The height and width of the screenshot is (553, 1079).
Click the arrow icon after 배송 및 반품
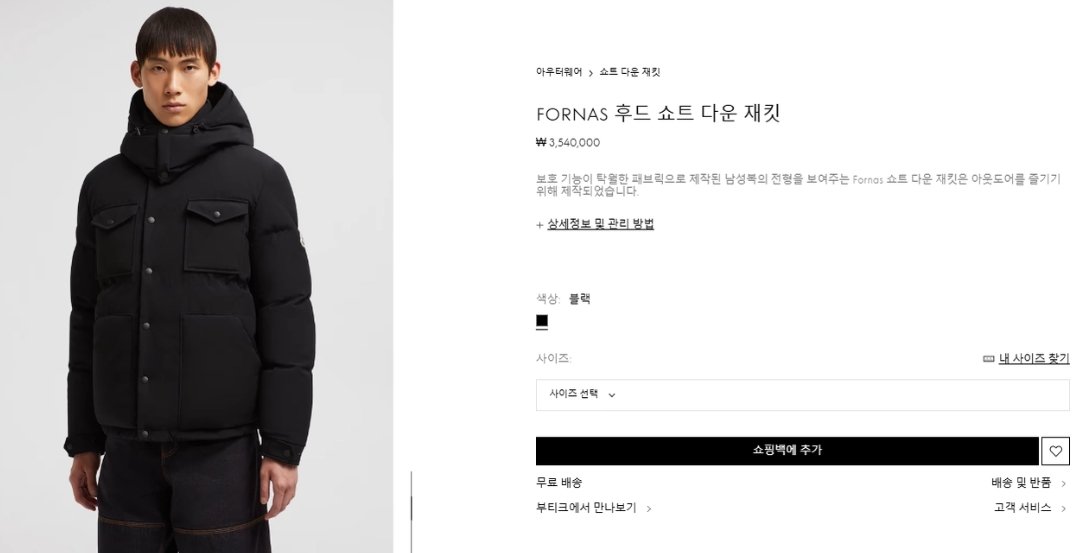(x=1063, y=483)
